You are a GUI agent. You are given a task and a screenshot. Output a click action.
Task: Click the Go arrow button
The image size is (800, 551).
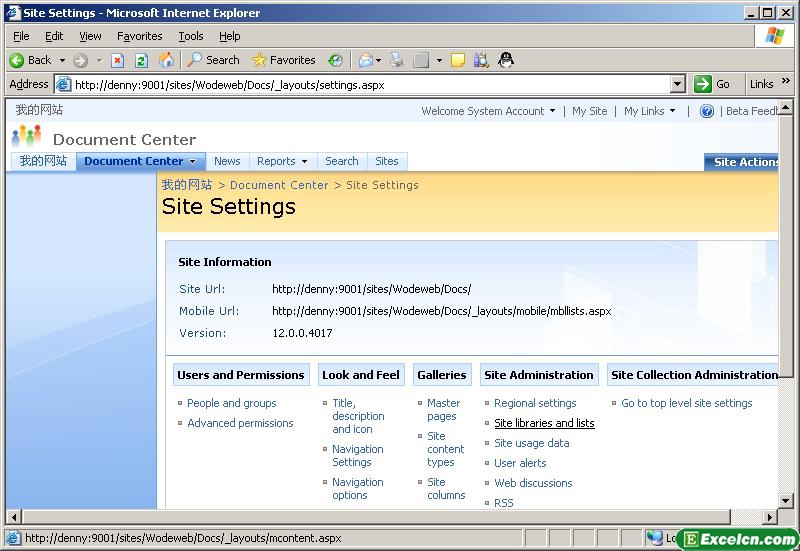pos(703,84)
